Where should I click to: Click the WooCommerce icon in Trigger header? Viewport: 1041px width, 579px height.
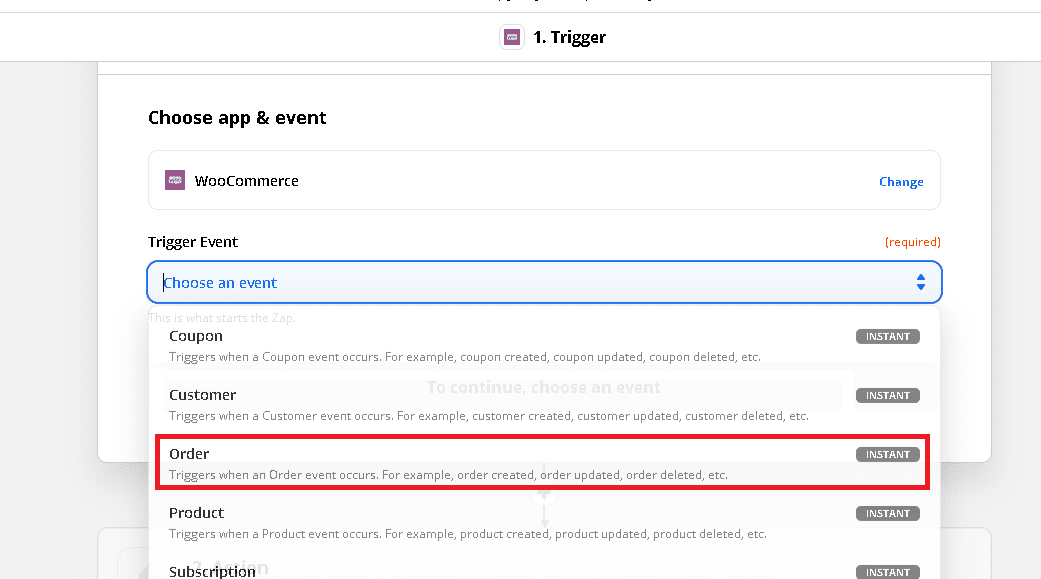click(x=511, y=38)
